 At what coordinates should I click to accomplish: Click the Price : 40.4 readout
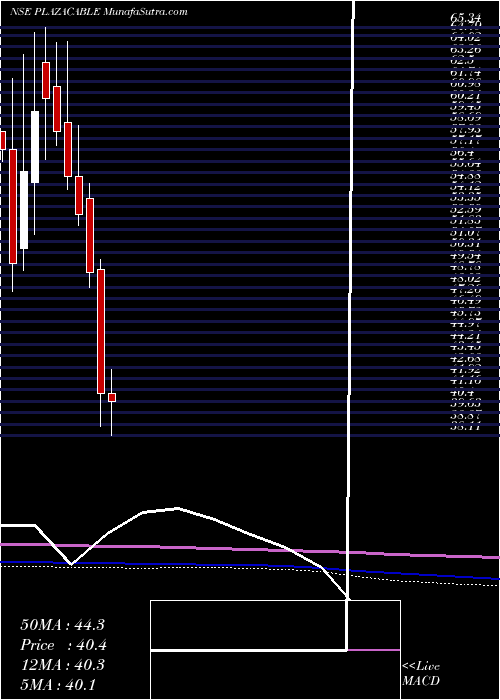[63, 645]
